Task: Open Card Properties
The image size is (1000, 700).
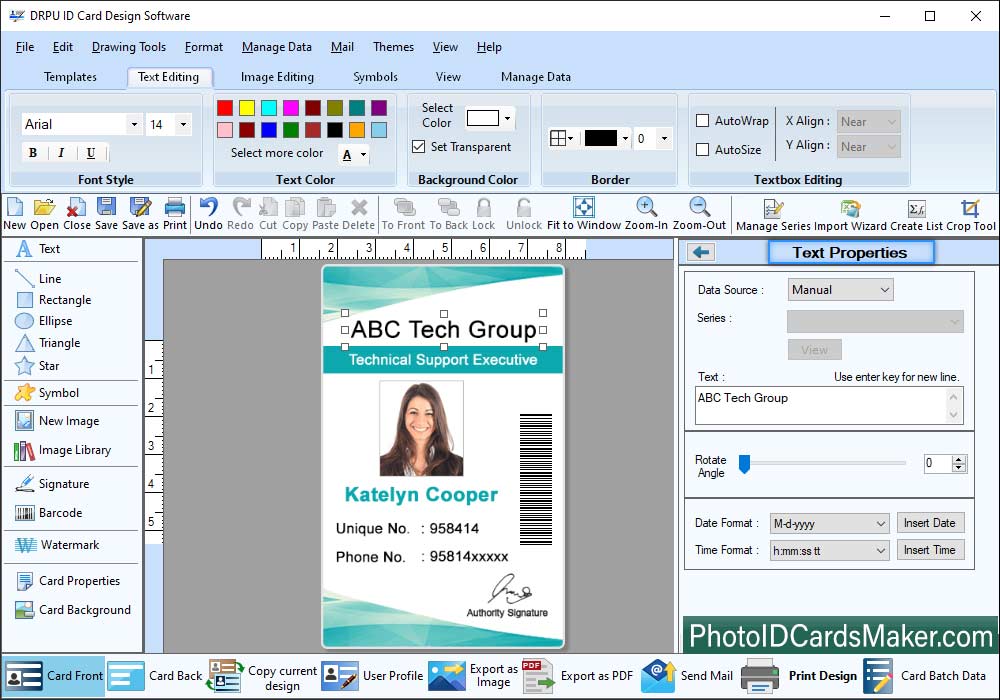Action: (68, 581)
